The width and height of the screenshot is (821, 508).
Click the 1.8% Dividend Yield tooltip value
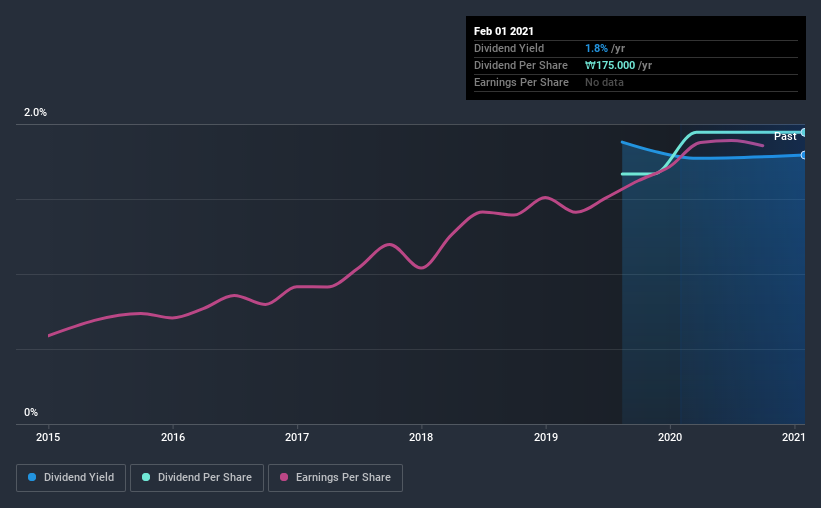[x=596, y=48]
